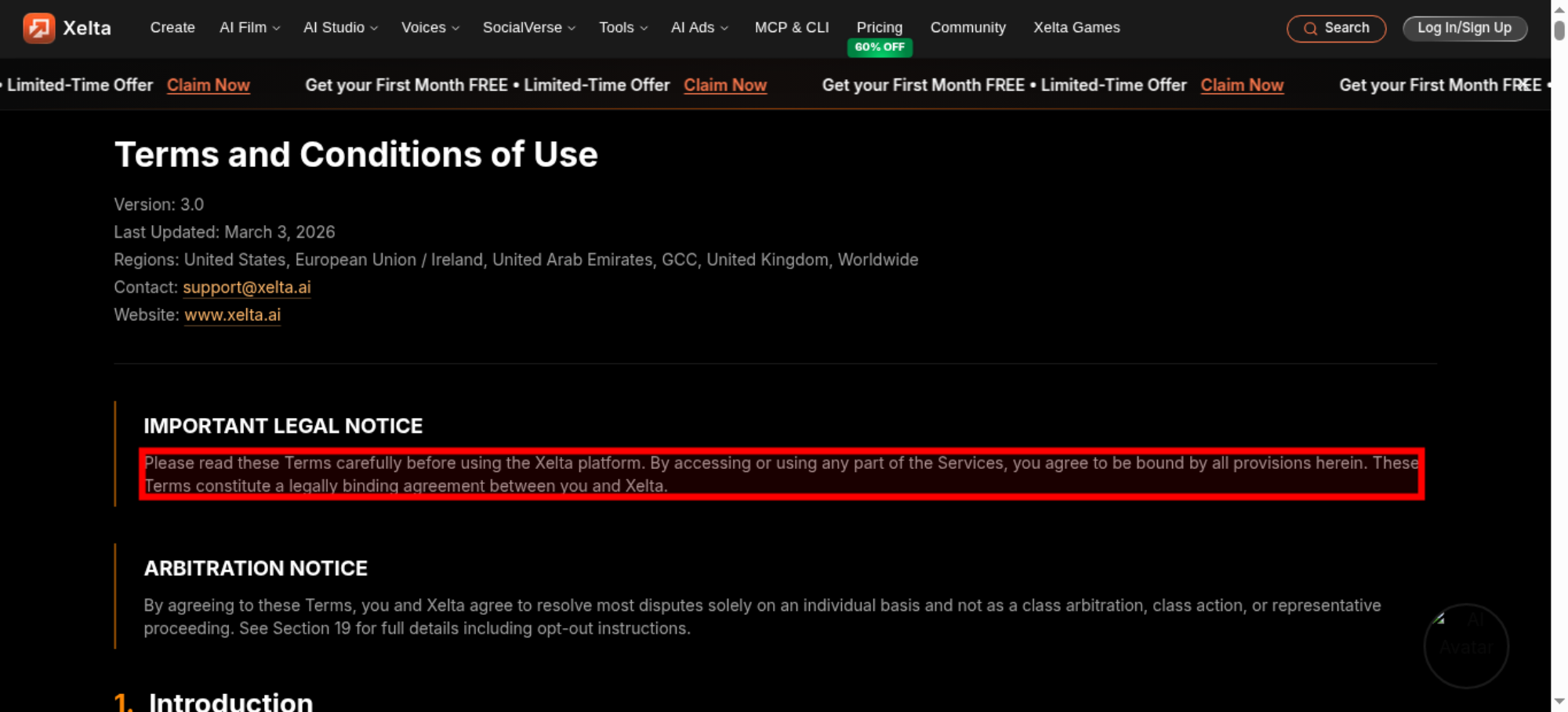This screenshot has height=712, width=1568.
Task: Click the 'IMPORTANT LEGAL NOTICE' heading
Action: (x=283, y=426)
